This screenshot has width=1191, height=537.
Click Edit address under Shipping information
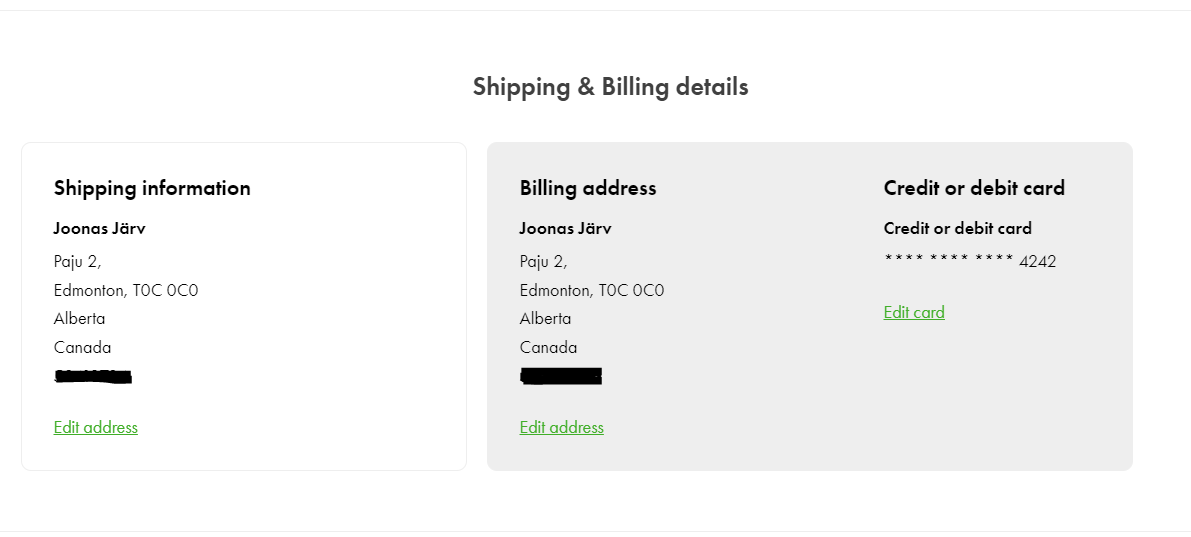pos(96,428)
